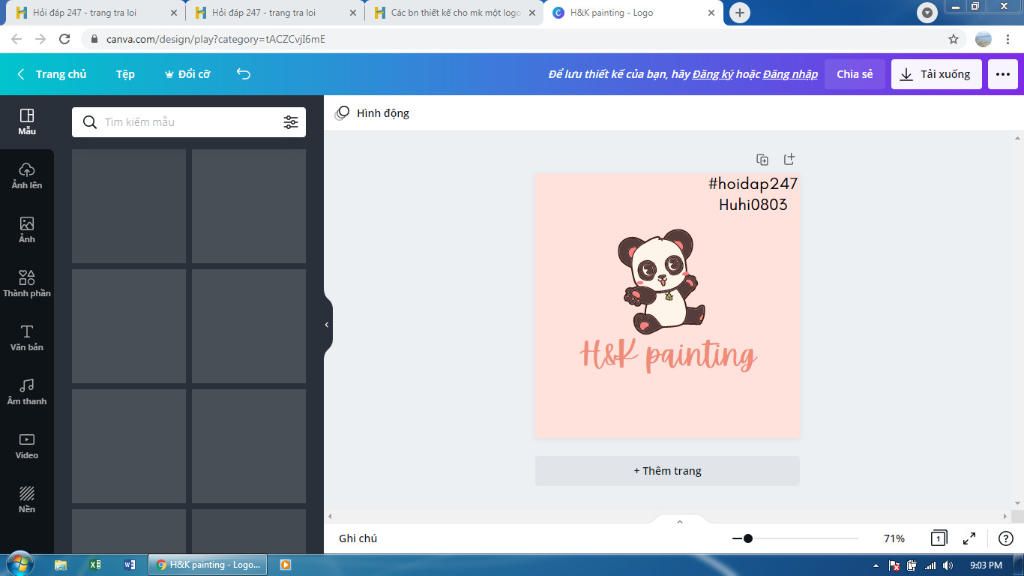Click the search magnifier icon
The image size is (1024, 576).
(x=89, y=122)
